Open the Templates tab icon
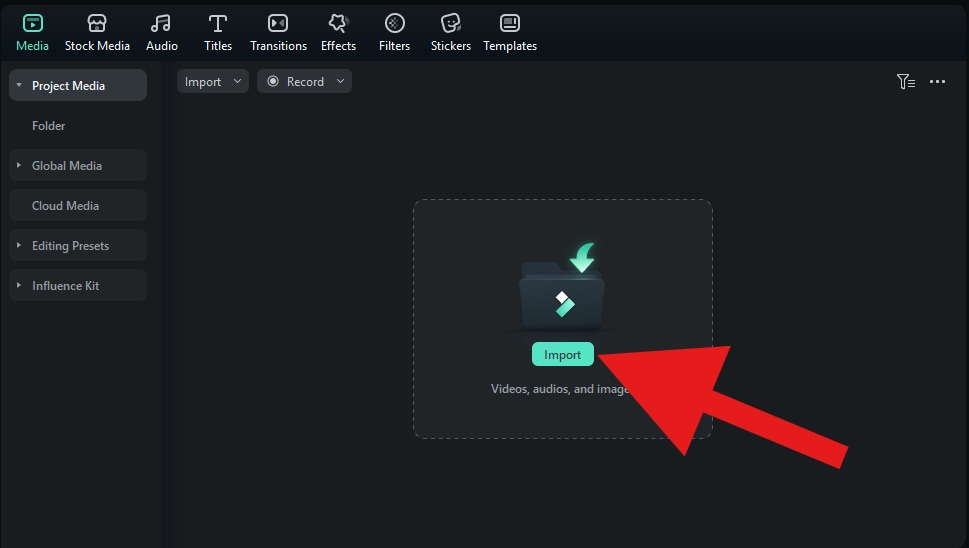Image resolution: width=969 pixels, height=548 pixels. tap(510, 23)
